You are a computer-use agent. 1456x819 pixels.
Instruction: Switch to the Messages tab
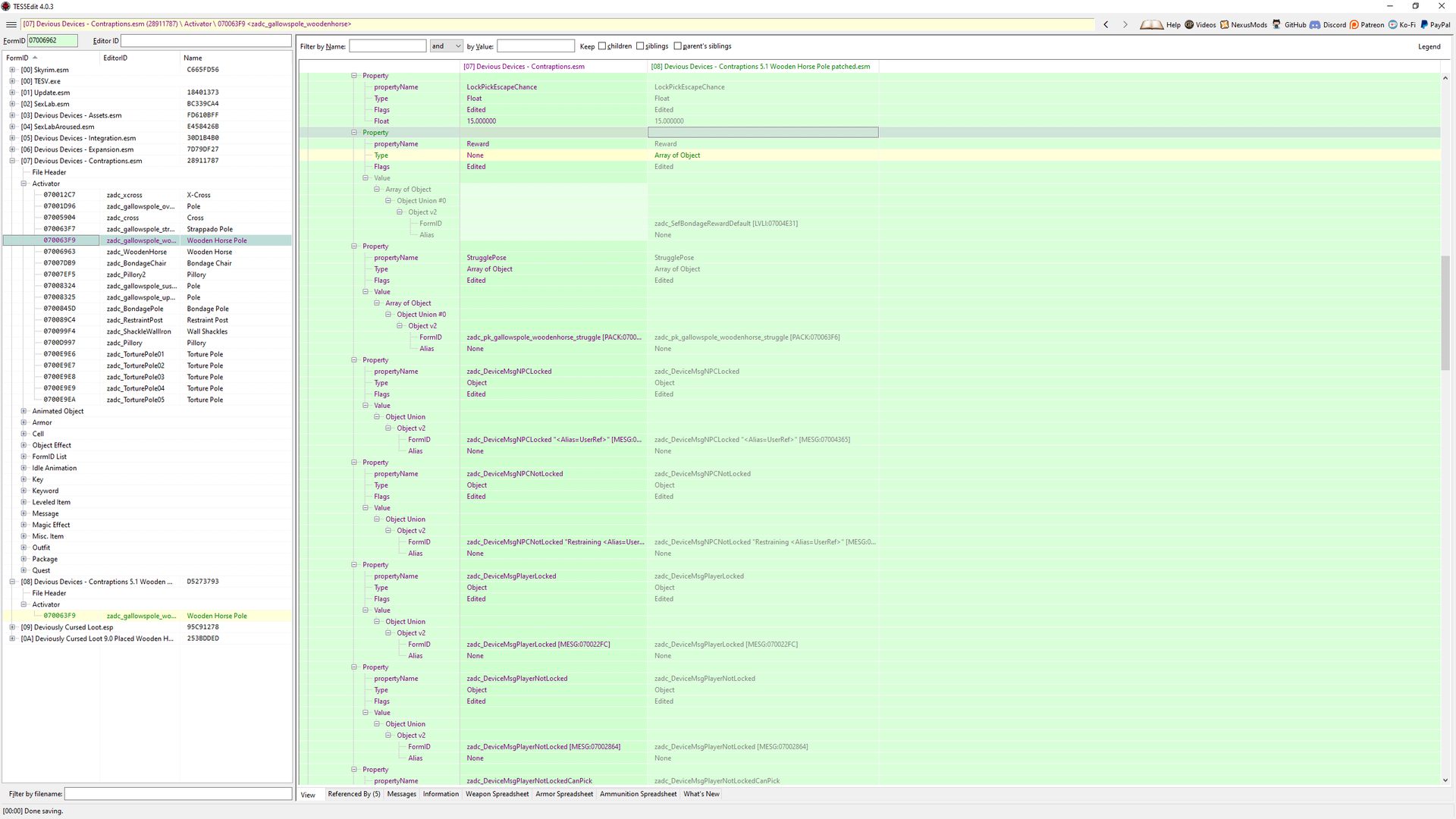(x=402, y=794)
